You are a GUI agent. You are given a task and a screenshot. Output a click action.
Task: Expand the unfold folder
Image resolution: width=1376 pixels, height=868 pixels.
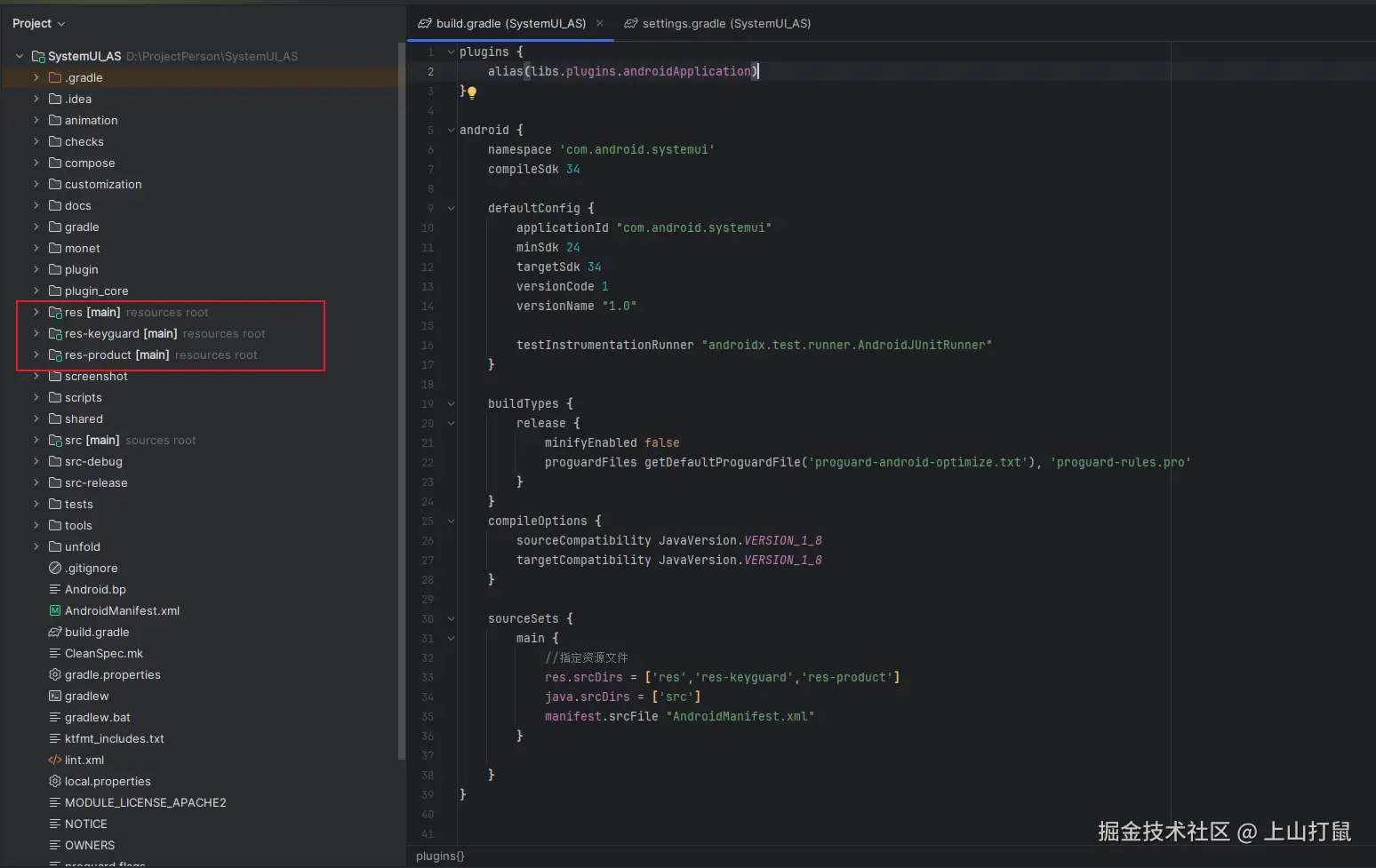click(x=36, y=546)
